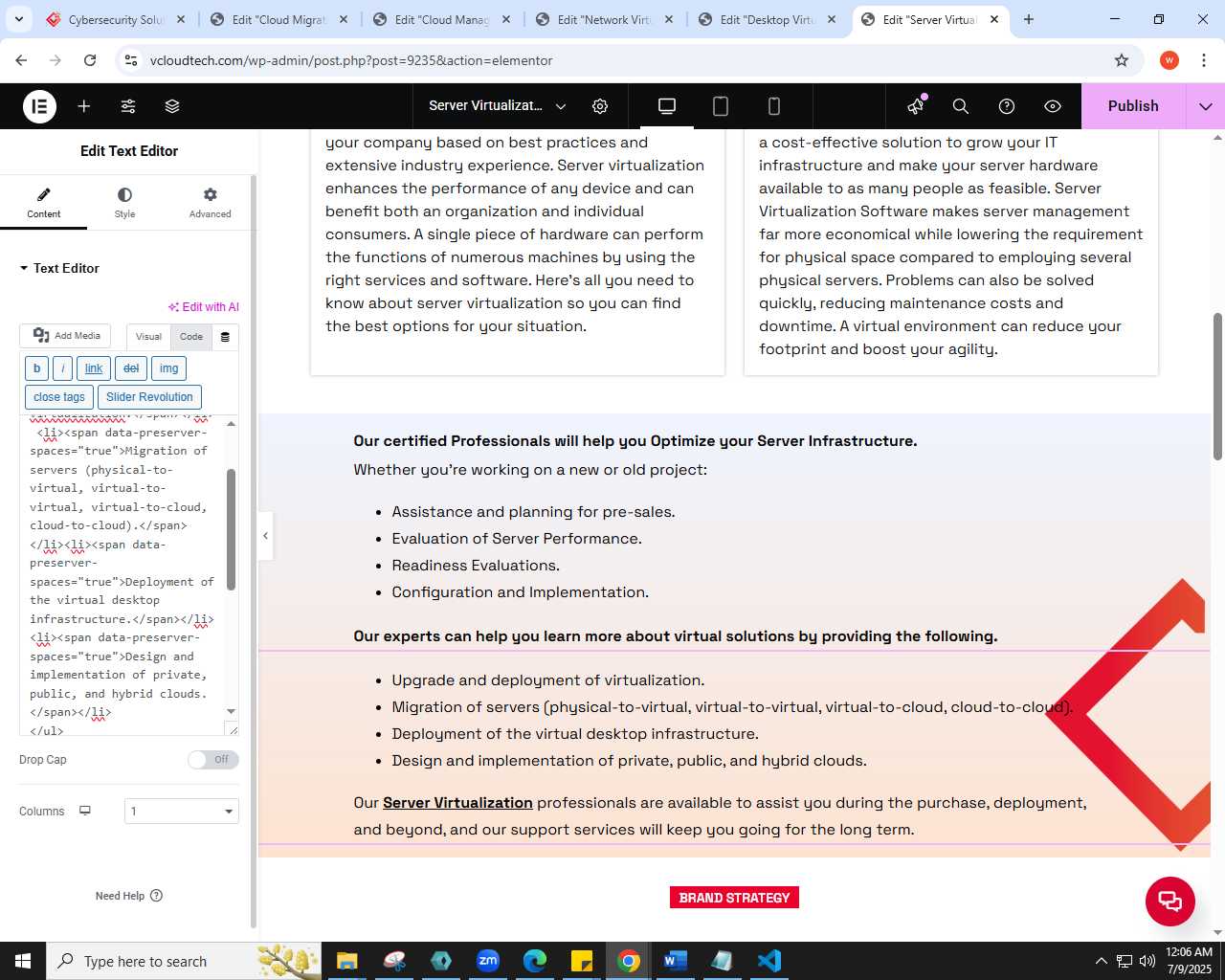Screen dimensions: 1225x980
Task: Show hidden system tray icons
Action: 1101,961
